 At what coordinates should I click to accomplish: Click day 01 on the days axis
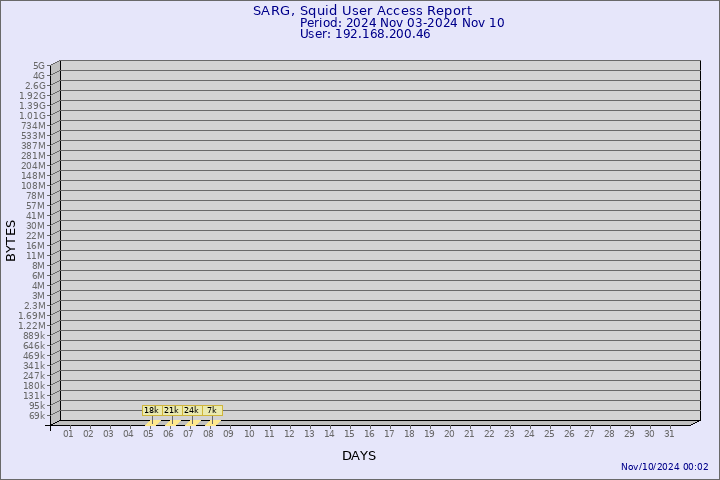[68, 433]
